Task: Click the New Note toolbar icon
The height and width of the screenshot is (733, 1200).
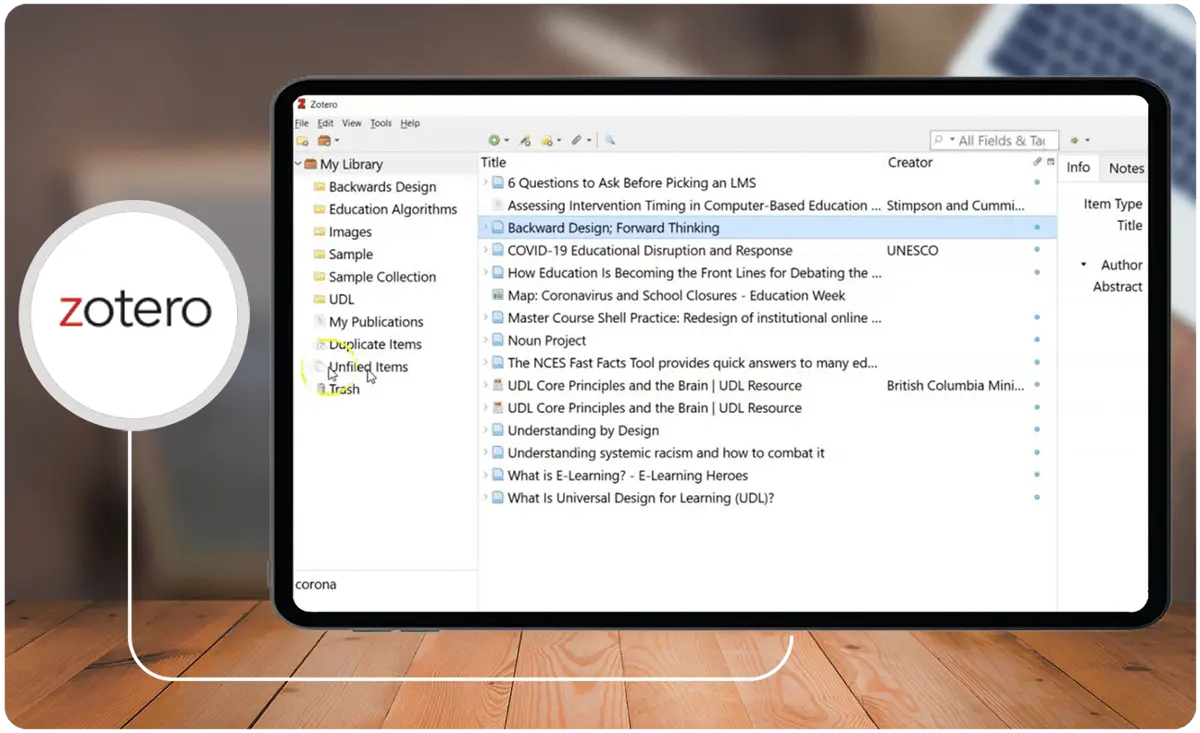Action: point(550,141)
